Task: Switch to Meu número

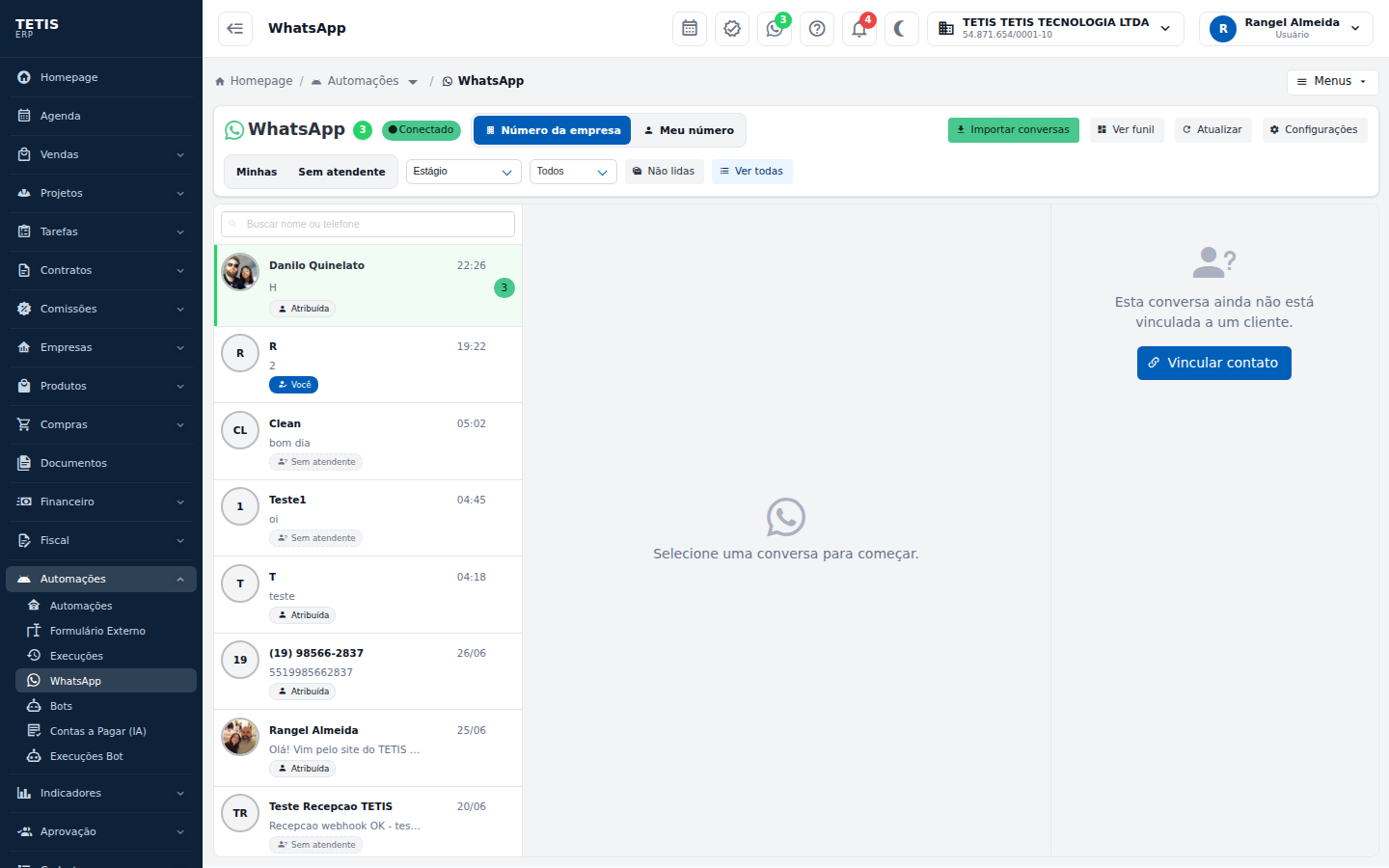Action: click(x=689, y=130)
